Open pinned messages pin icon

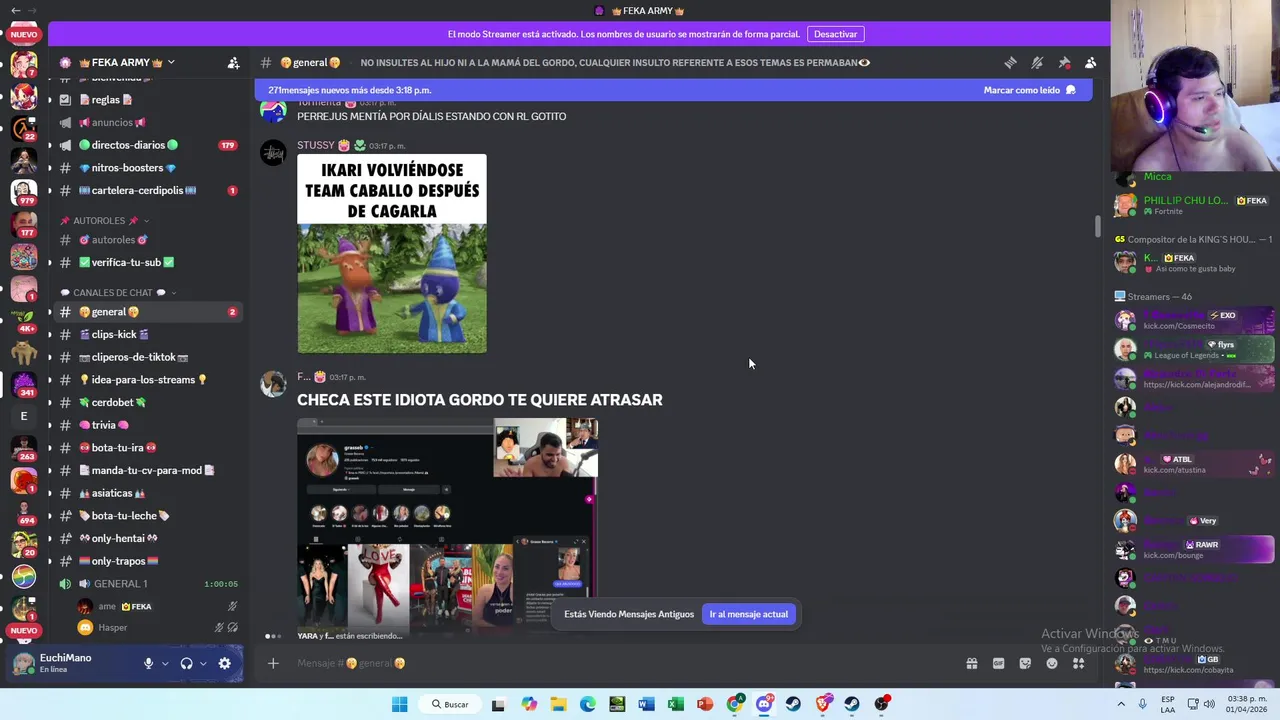click(x=1064, y=62)
